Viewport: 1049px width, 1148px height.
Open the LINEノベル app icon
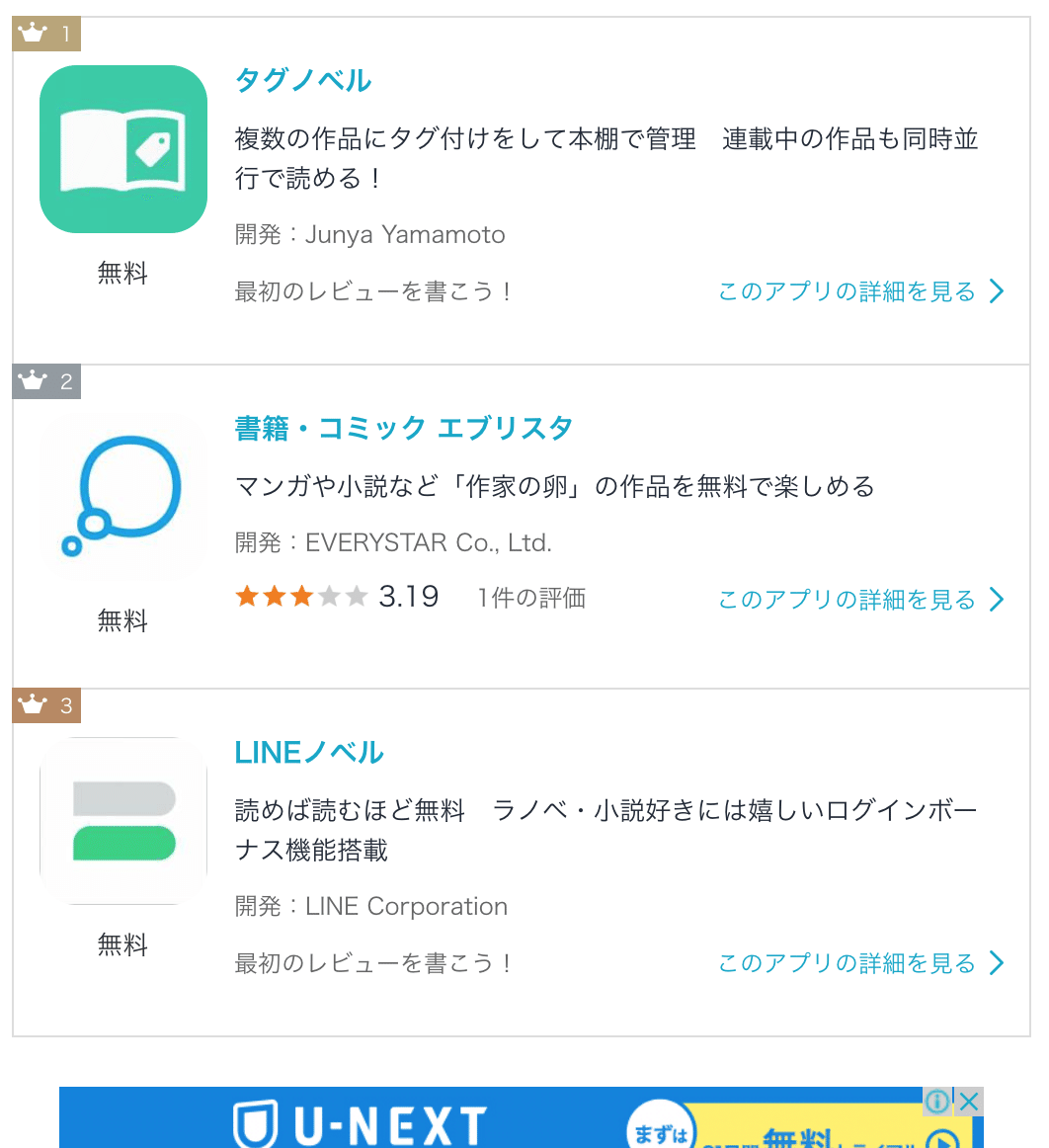tap(123, 821)
